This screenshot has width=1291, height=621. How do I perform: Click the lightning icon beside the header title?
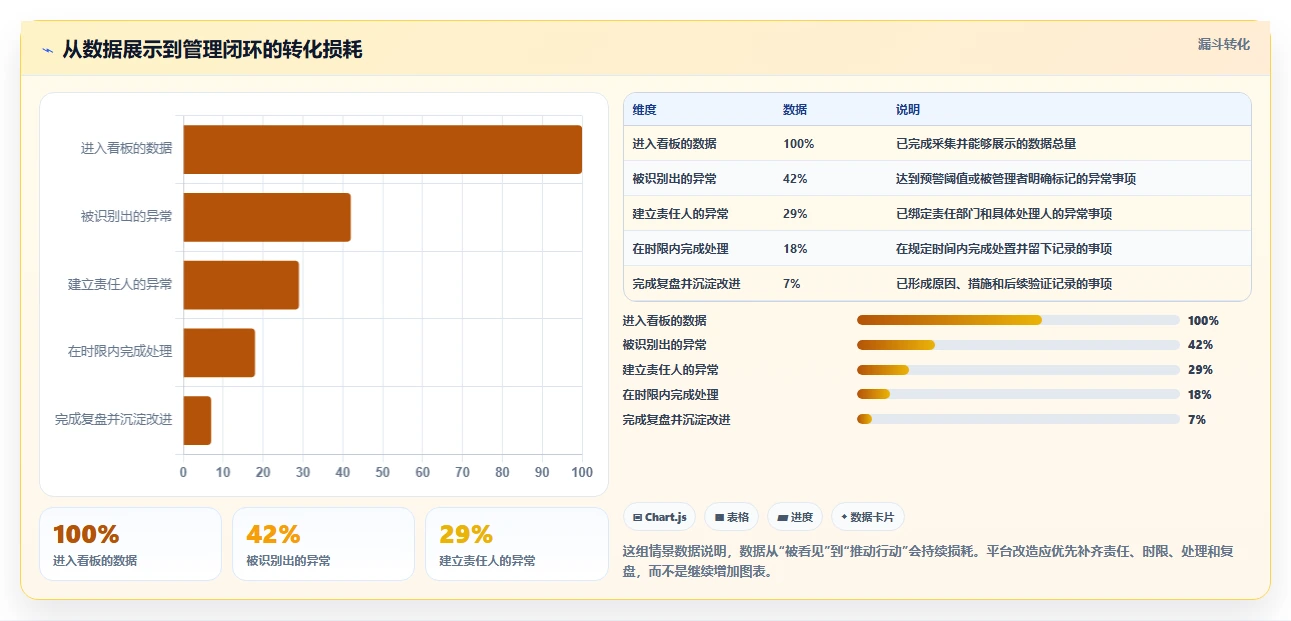coord(47,50)
